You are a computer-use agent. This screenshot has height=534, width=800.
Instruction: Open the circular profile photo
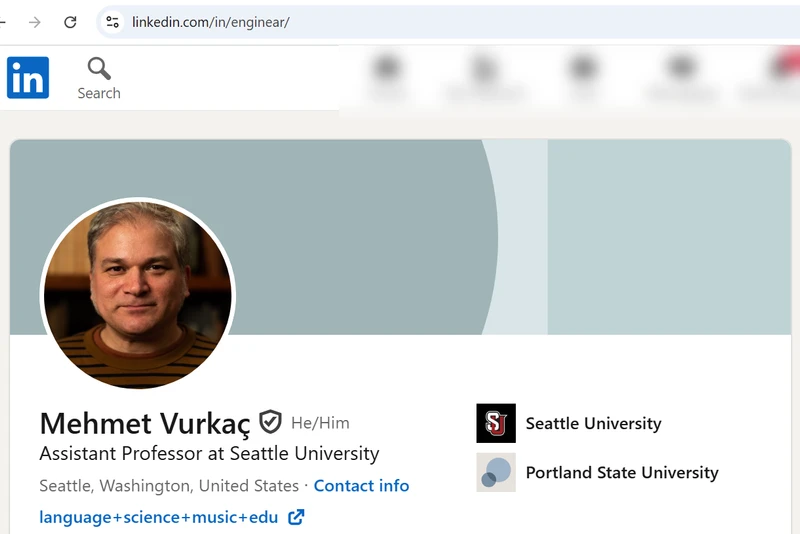(x=138, y=294)
